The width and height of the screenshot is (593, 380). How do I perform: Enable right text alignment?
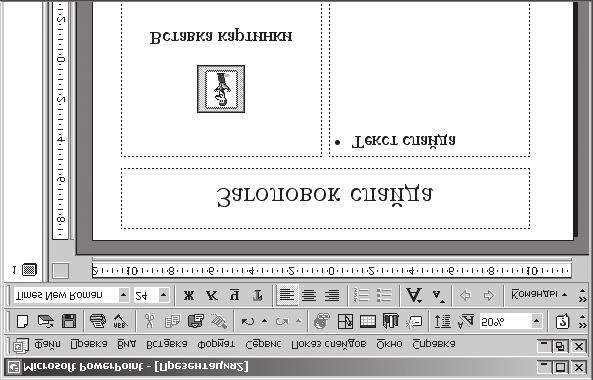point(332,295)
